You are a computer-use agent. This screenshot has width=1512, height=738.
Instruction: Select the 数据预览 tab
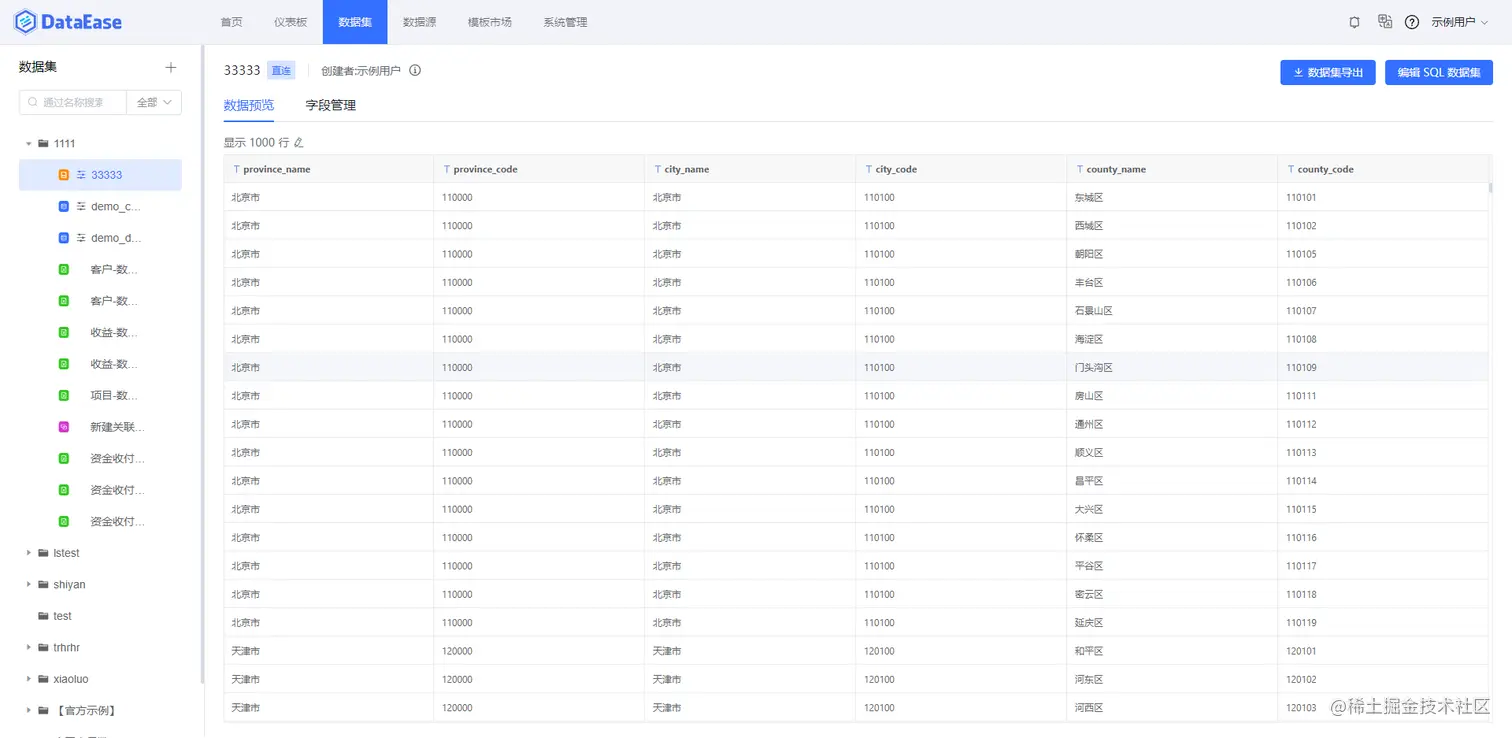pyautogui.click(x=249, y=105)
